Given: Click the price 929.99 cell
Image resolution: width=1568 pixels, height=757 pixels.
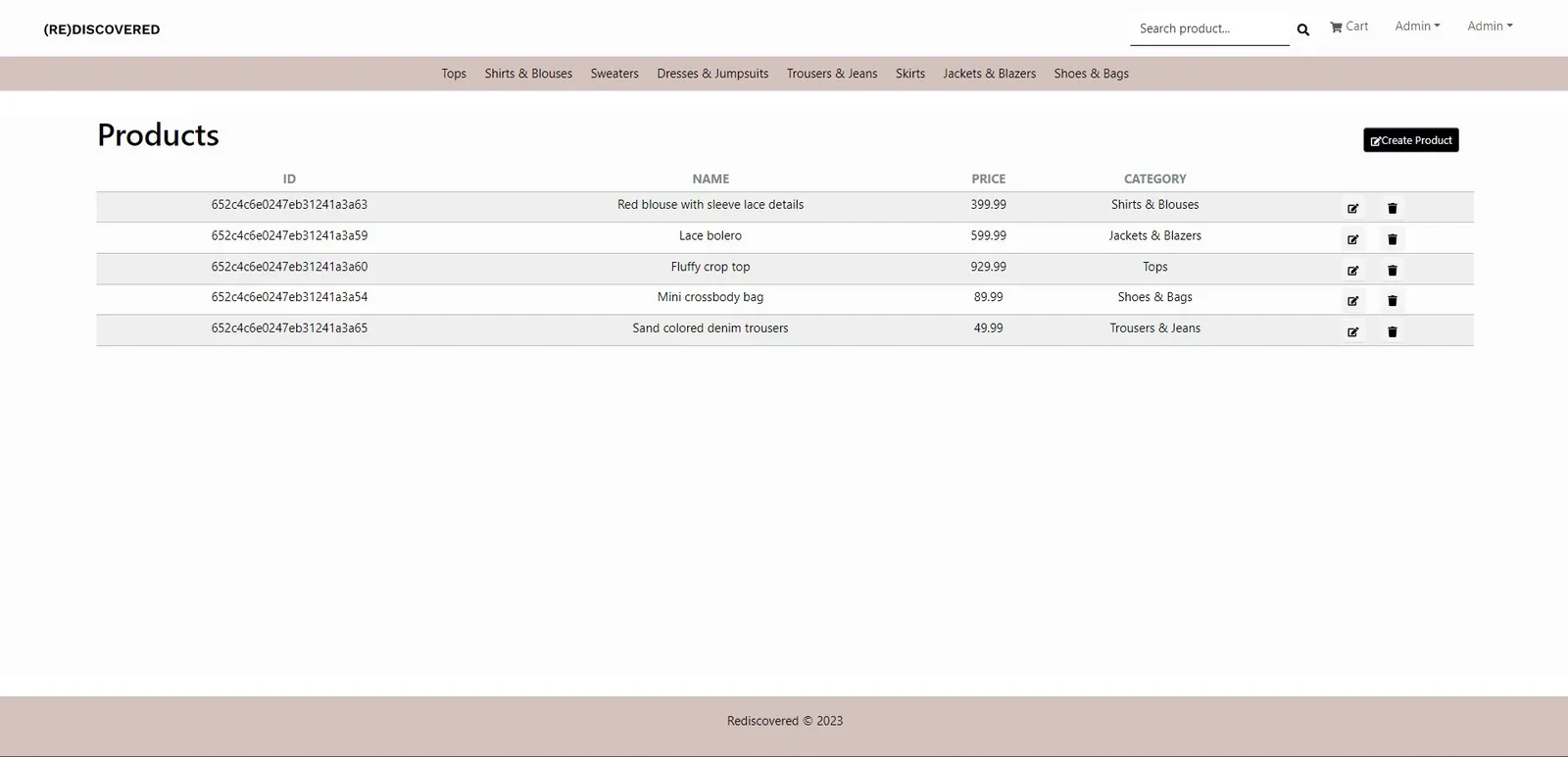Looking at the screenshot, I should (988, 267).
